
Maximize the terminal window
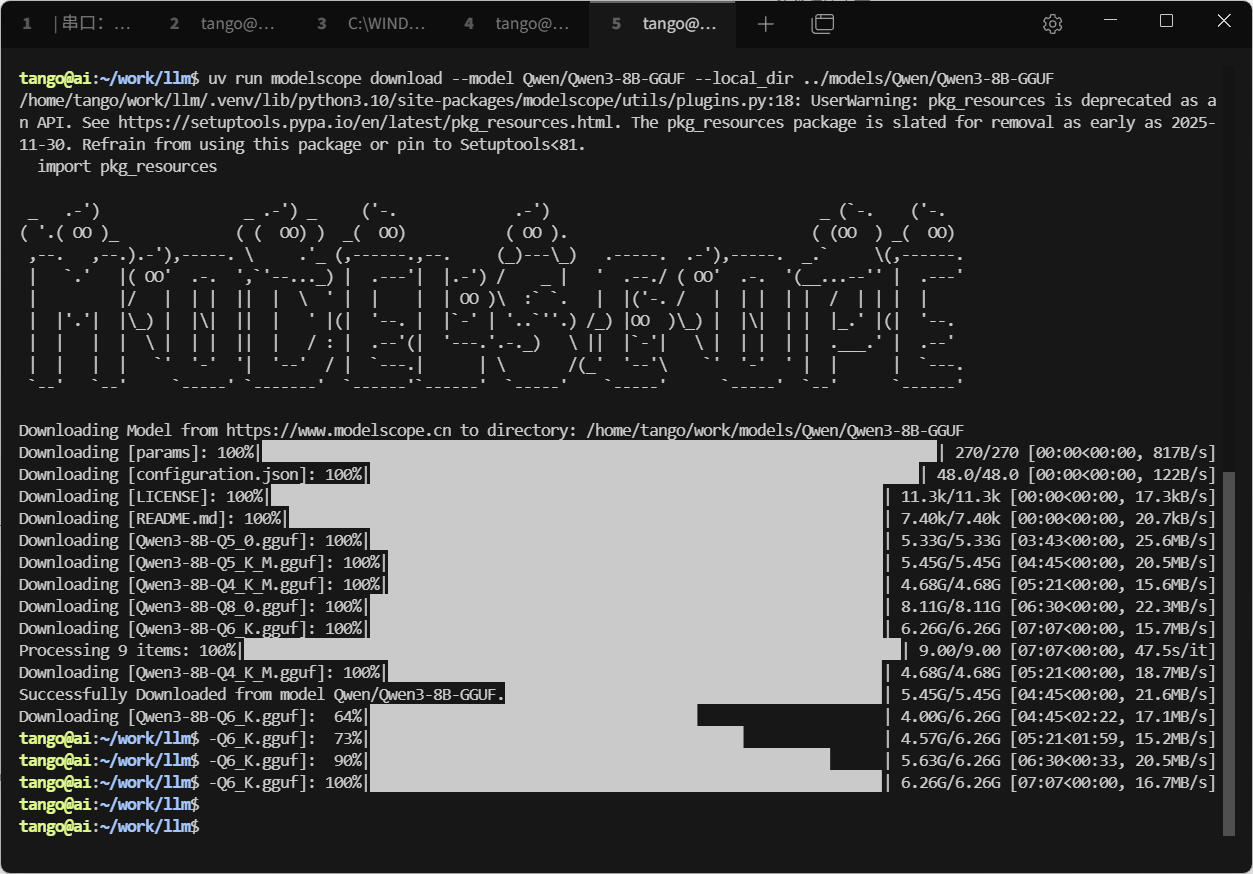point(1166,21)
